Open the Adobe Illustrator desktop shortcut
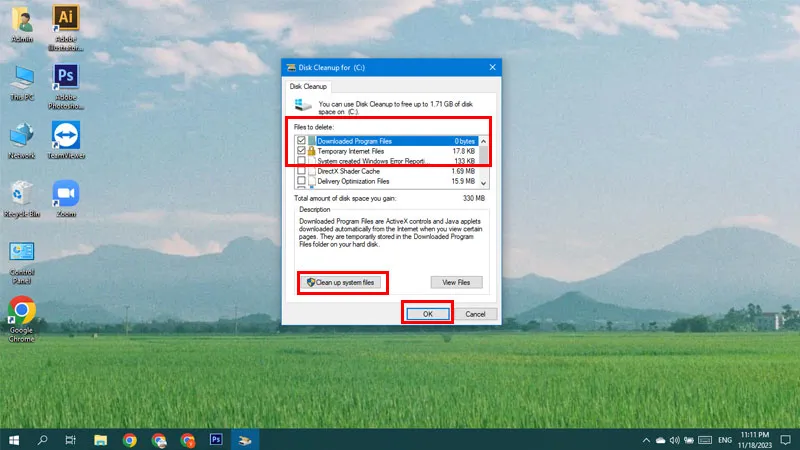The image size is (800, 450). [x=66, y=28]
